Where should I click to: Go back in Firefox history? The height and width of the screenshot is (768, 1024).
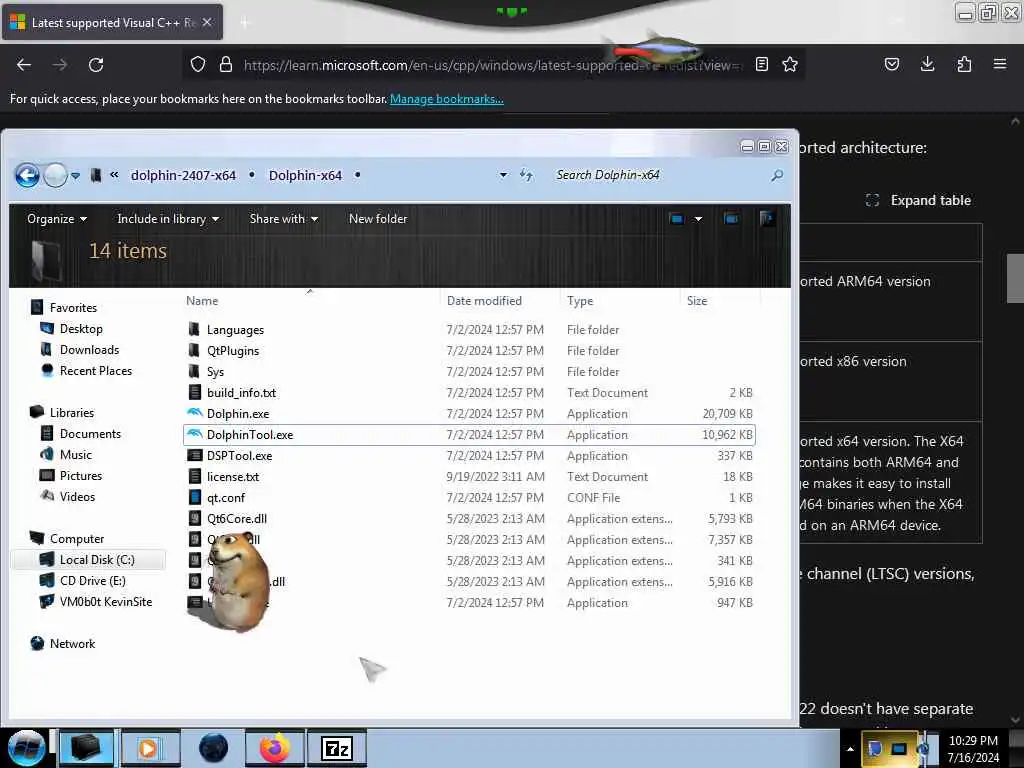point(24,65)
